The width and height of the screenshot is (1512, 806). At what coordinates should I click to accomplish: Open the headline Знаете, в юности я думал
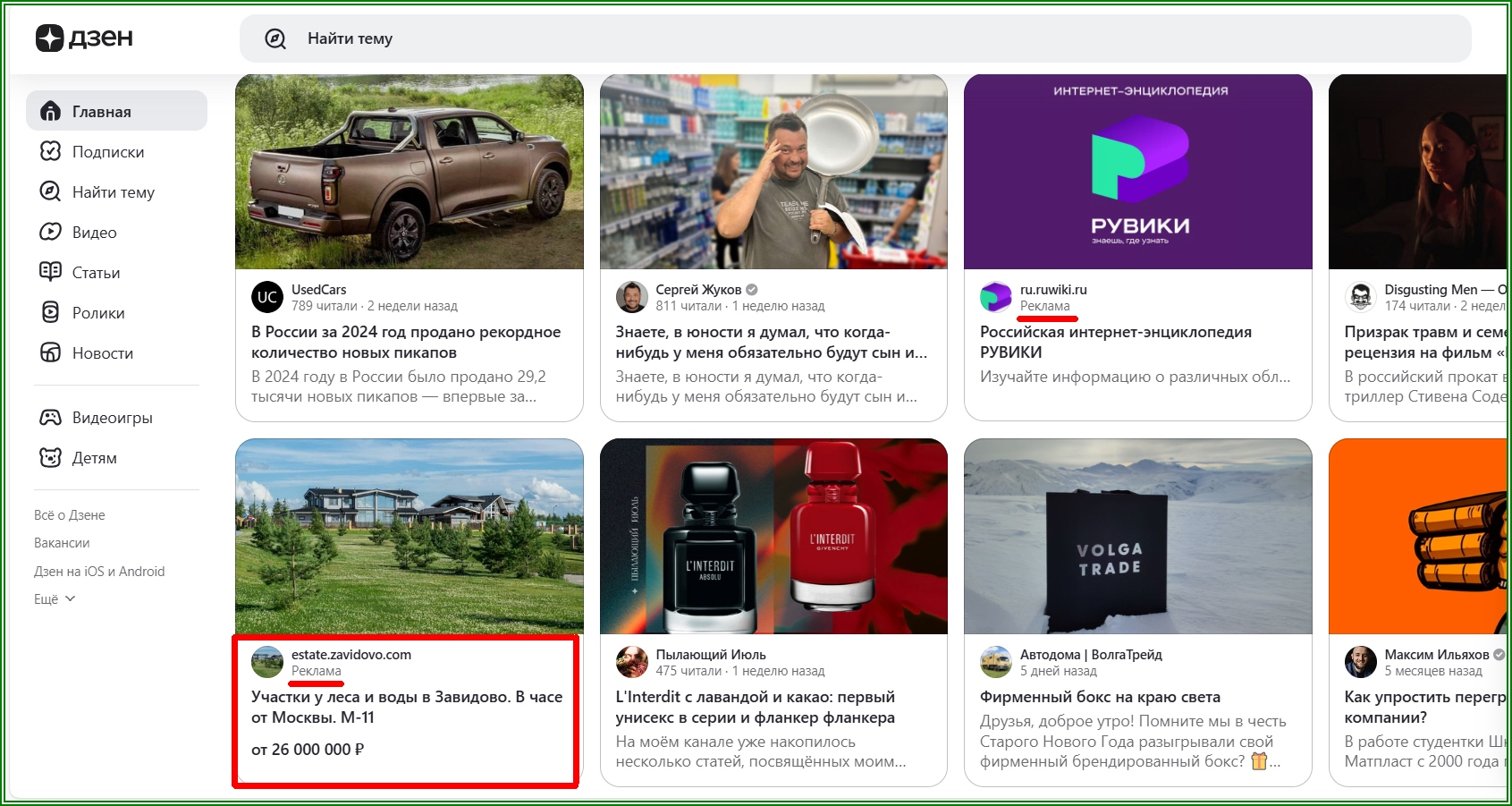pos(771,342)
